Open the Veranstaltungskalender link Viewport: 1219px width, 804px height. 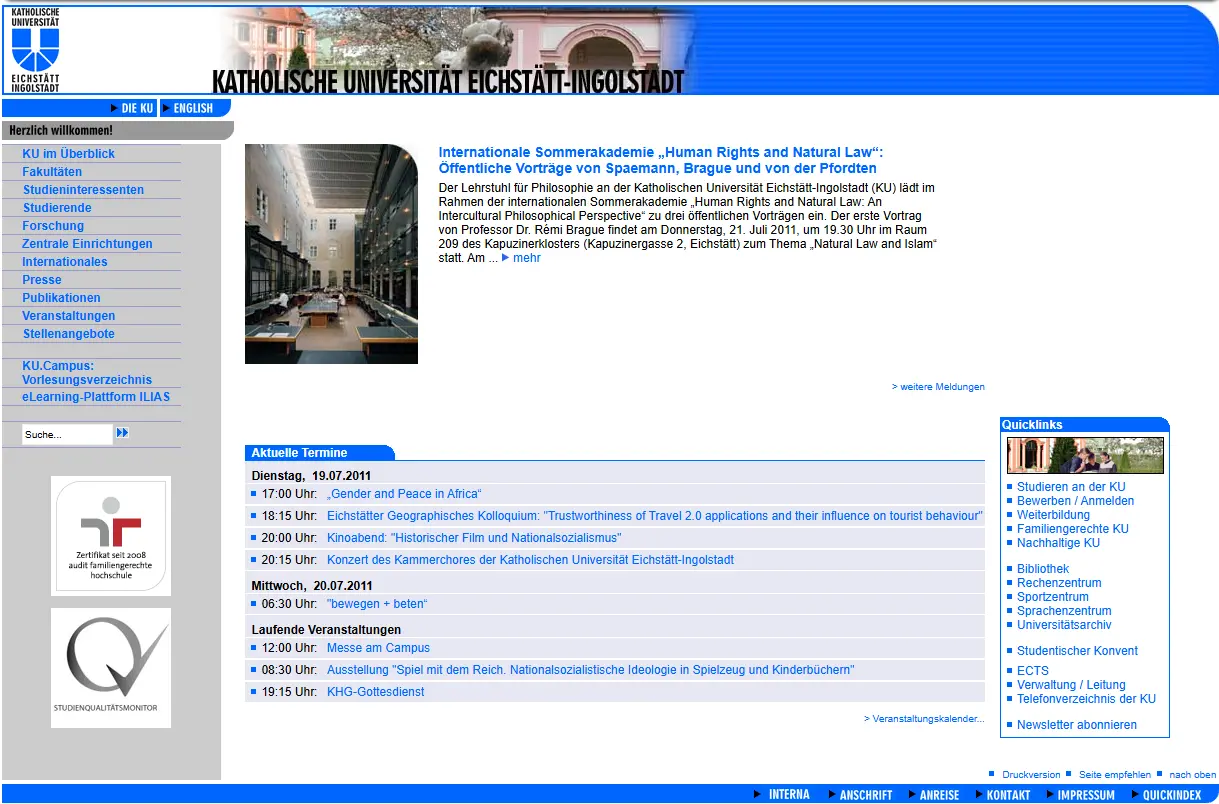click(926, 719)
